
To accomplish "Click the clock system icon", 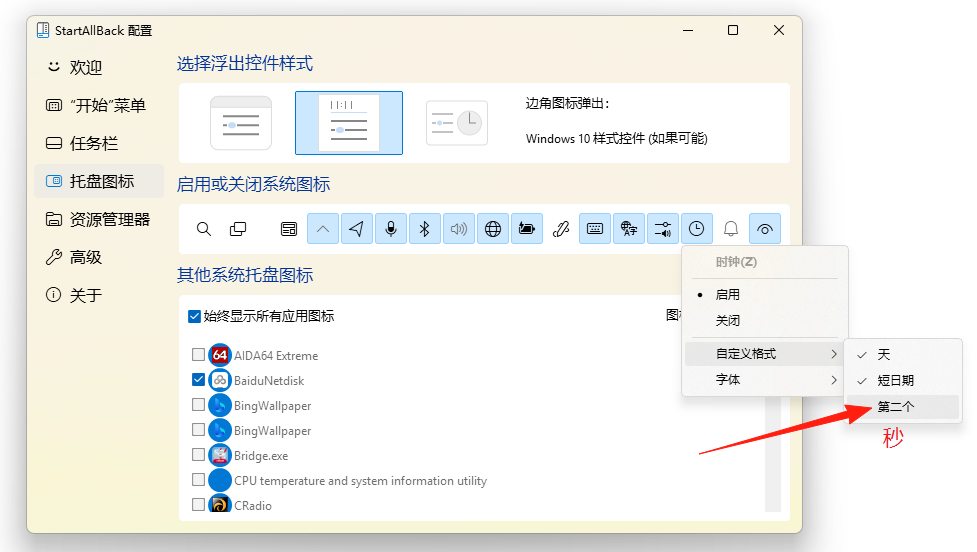I will pos(697,229).
